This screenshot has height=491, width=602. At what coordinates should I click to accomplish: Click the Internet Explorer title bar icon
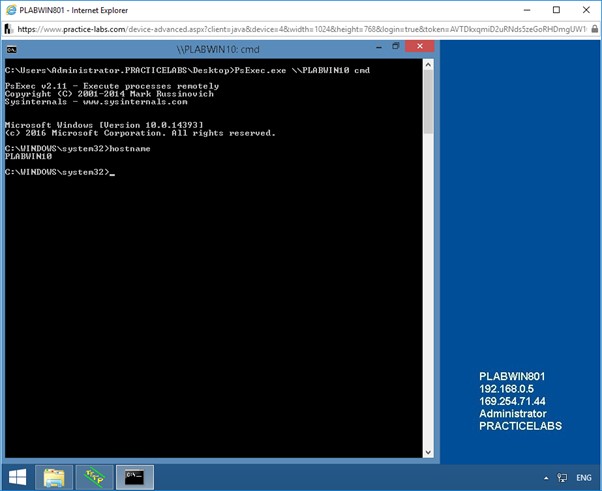pyautogui.click(x=11, y=10)
